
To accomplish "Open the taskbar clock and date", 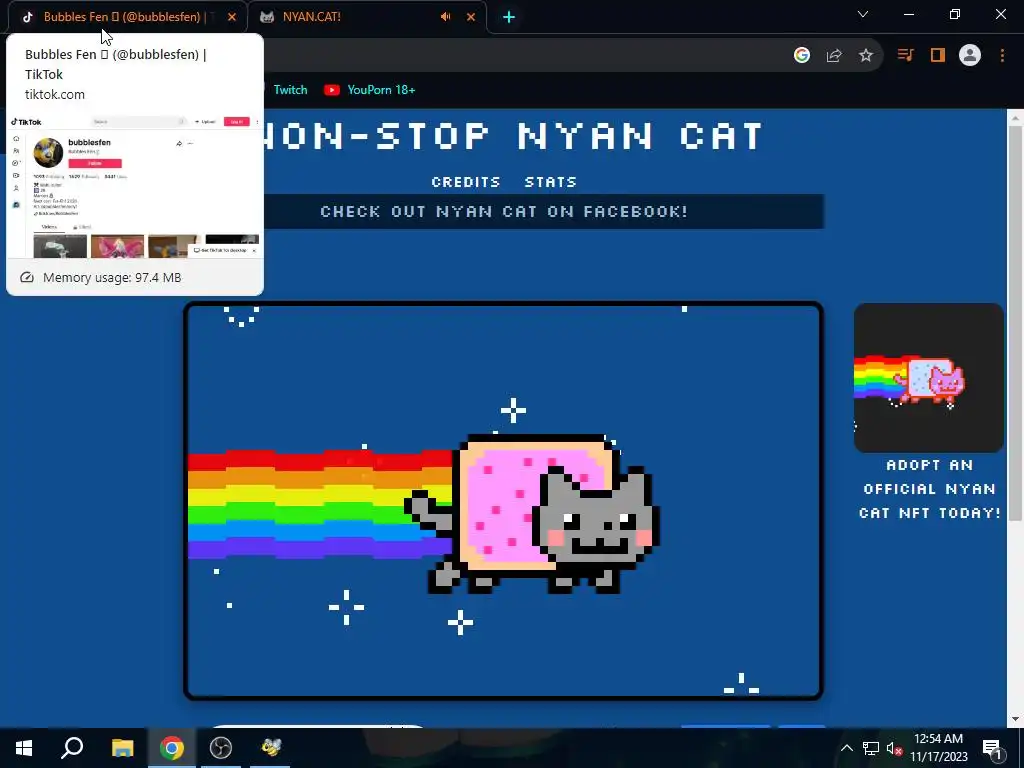I will [x=939, y=748].
